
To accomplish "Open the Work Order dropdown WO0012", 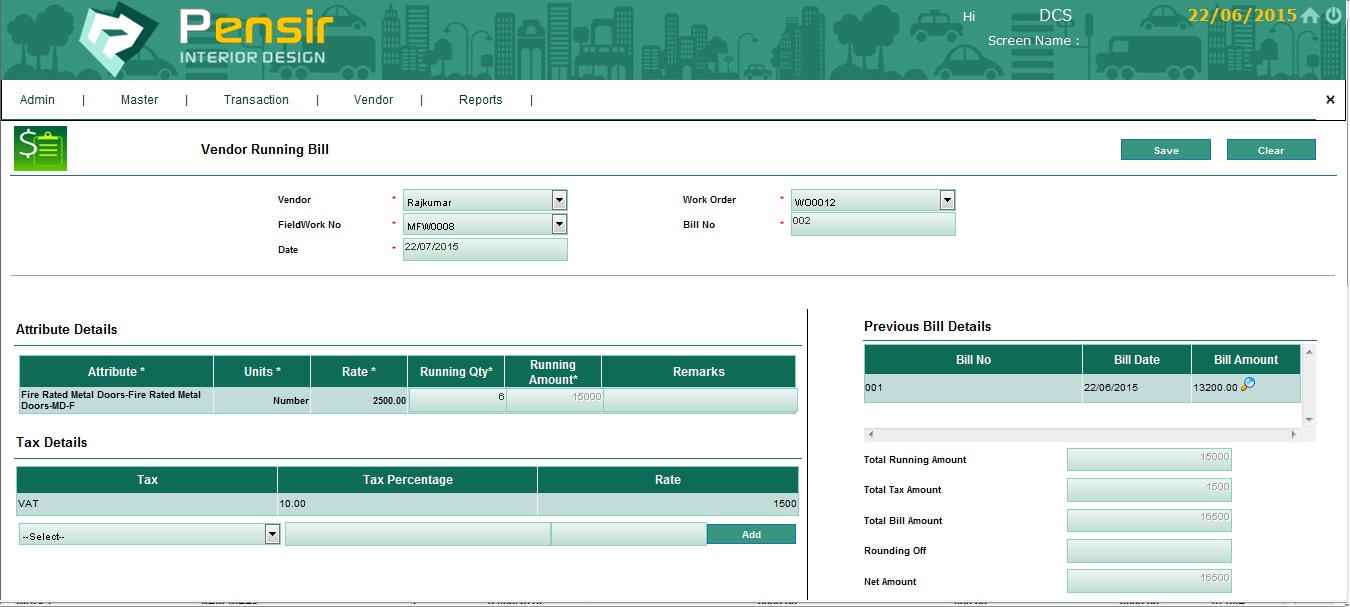I will point(947,200).
